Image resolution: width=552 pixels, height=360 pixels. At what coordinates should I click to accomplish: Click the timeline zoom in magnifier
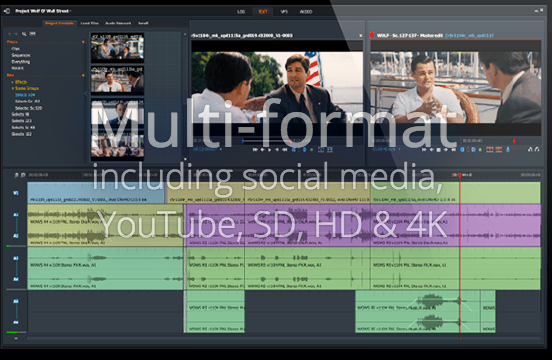[x=23, y=175]
